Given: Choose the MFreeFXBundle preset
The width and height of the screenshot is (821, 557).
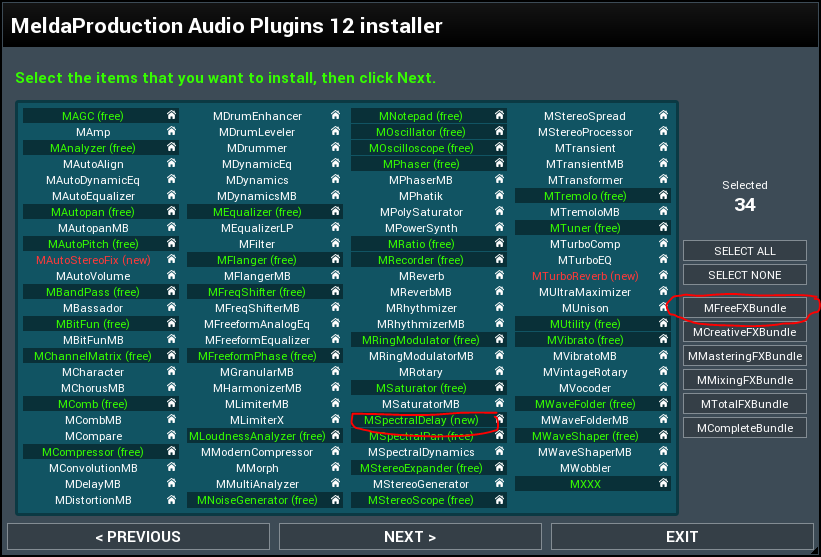Looking at the screenshot, I should [x=745, y=308].
